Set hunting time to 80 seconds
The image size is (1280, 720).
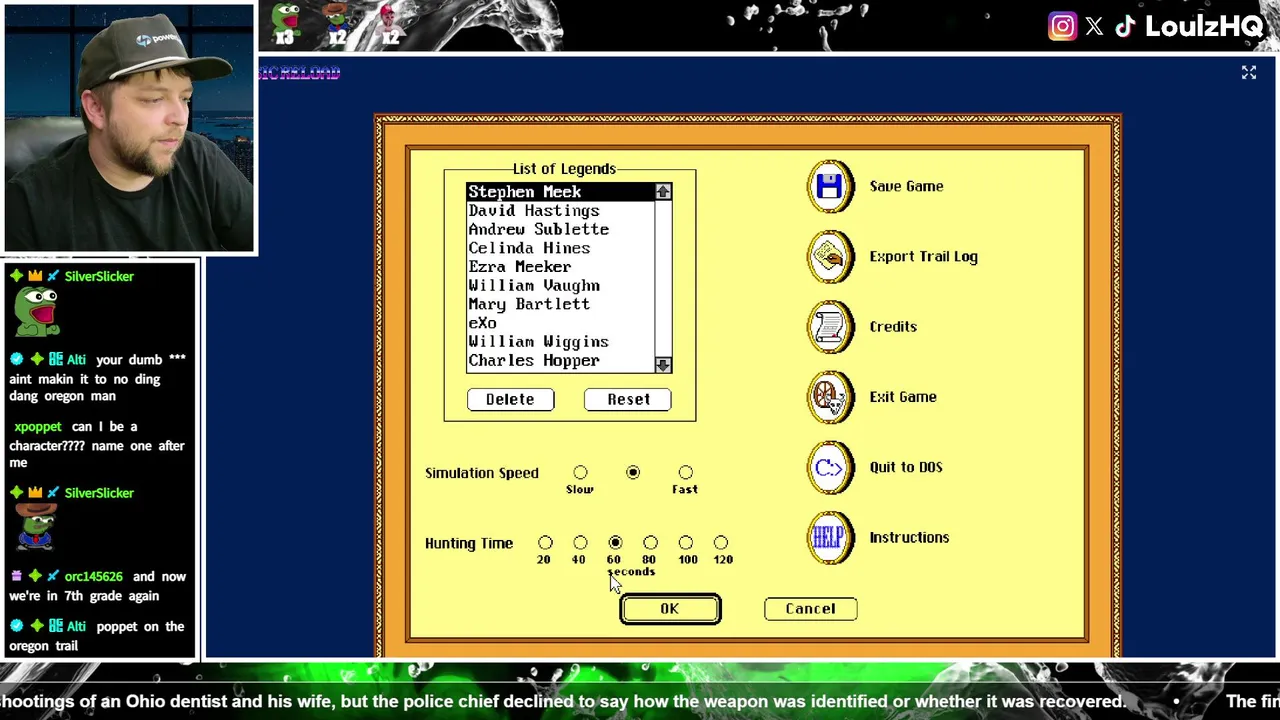[x=650, y=542]
